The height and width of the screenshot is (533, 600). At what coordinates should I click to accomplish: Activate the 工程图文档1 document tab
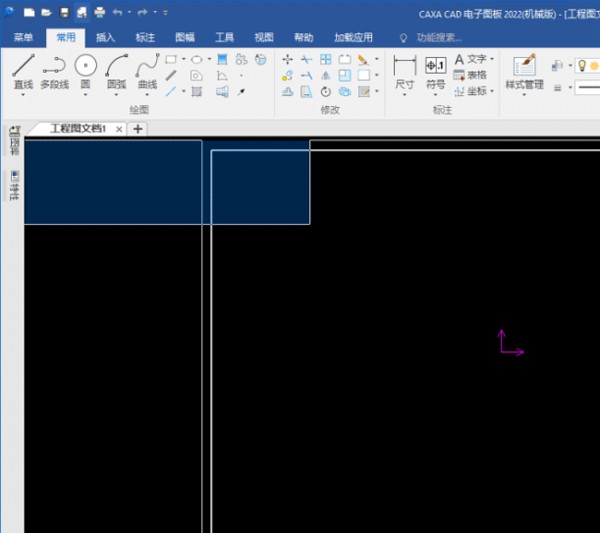(x=78, y=129)
